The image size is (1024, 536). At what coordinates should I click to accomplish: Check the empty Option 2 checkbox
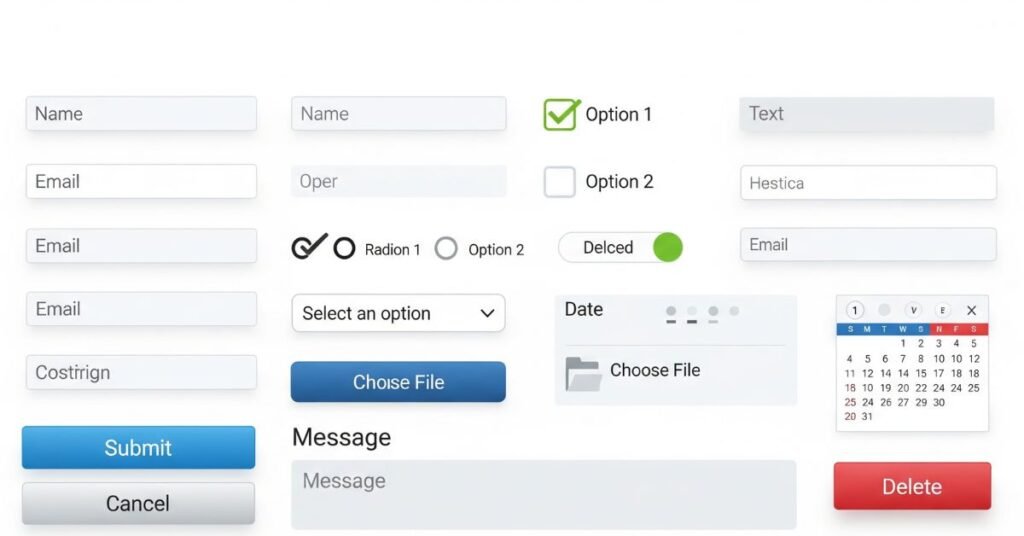click(560, 182)
